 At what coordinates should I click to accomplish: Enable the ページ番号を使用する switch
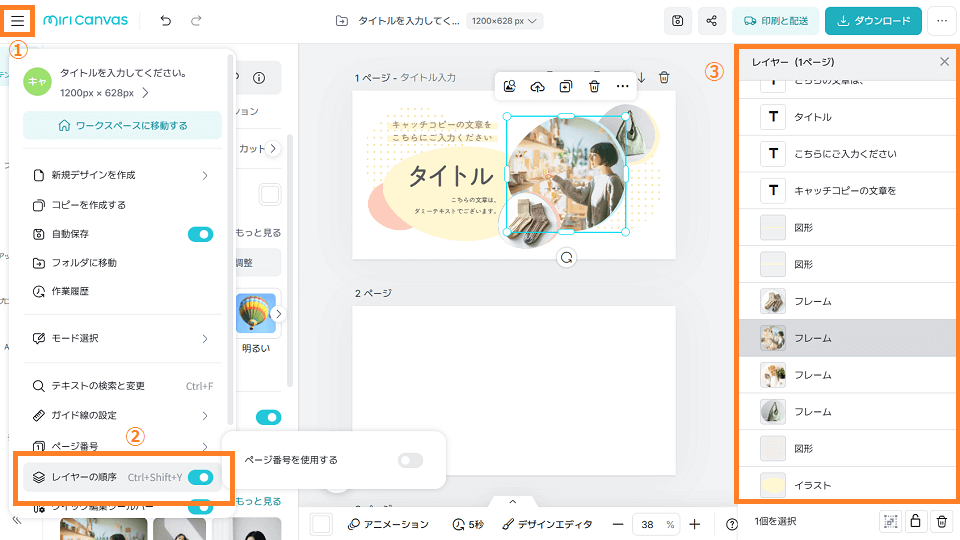click(x=410, y=460)
